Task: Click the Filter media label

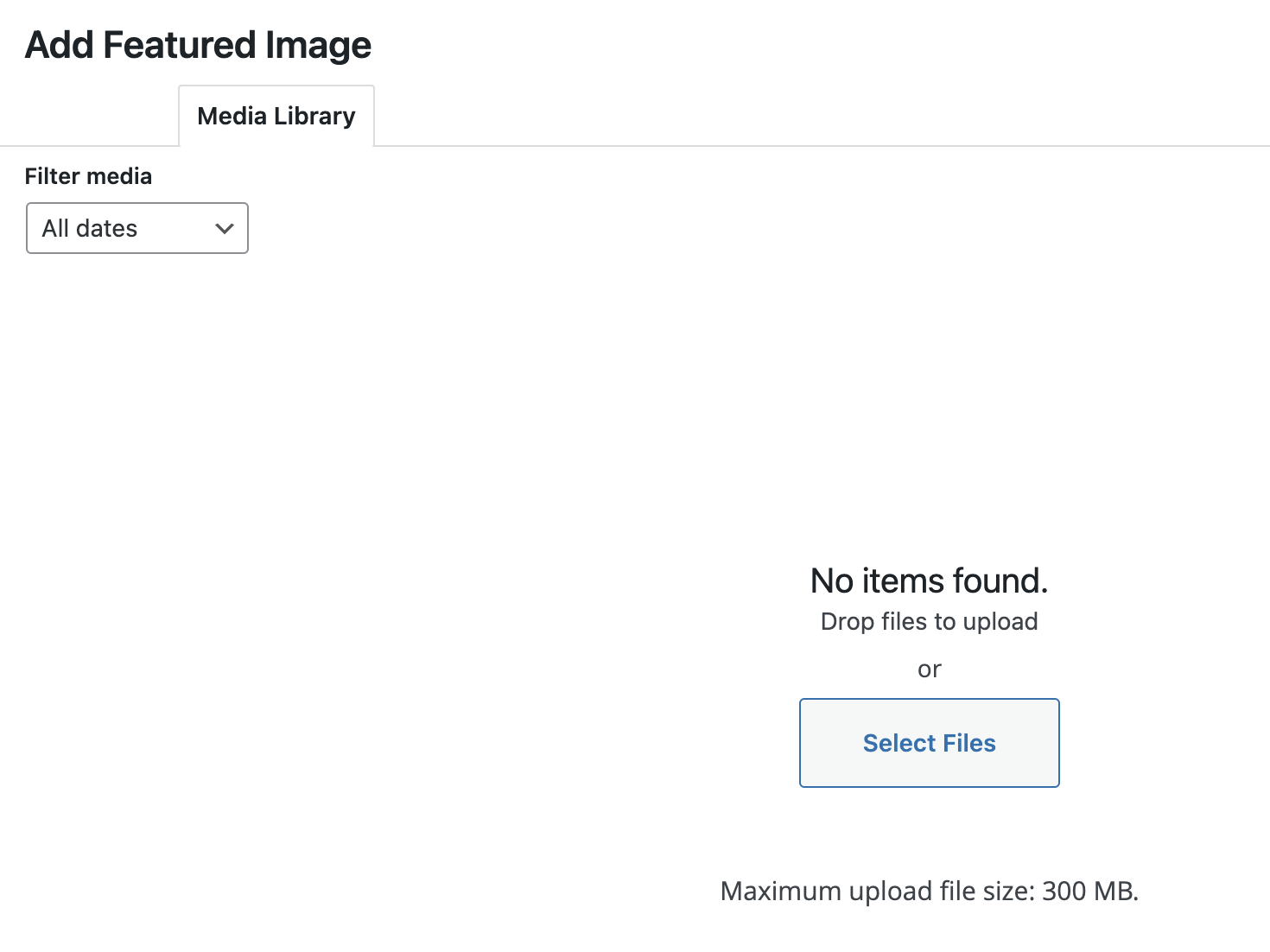Action: click(x=88, y=175)
